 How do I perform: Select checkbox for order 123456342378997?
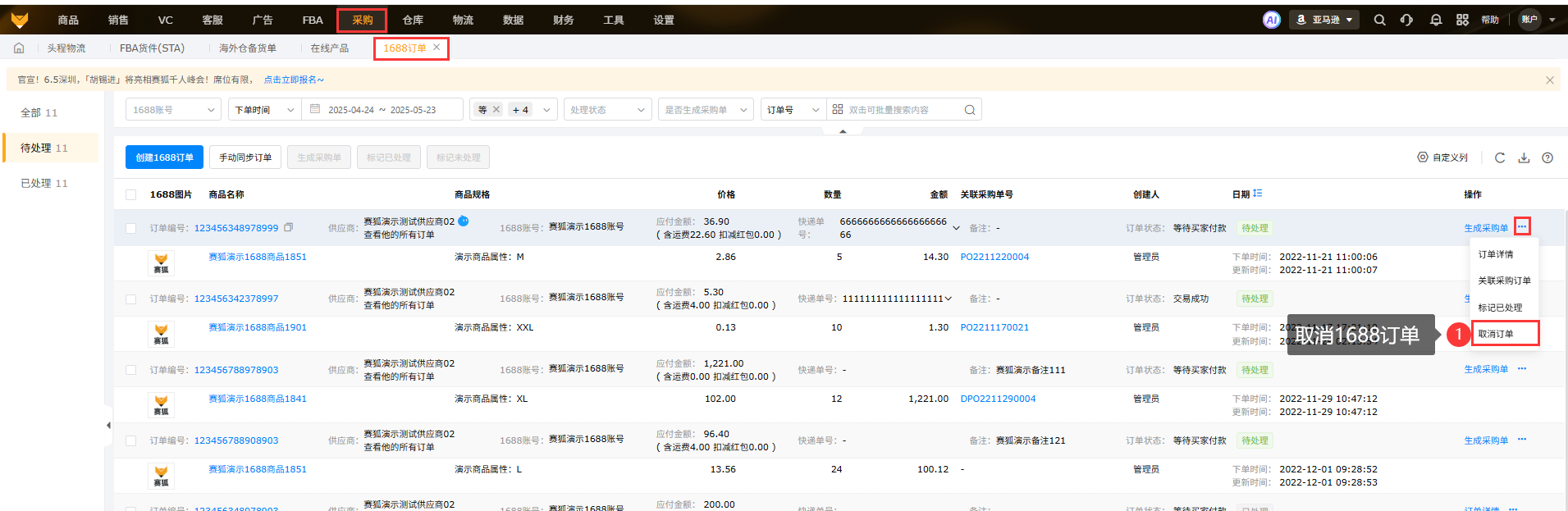click(x=131, y=299)
